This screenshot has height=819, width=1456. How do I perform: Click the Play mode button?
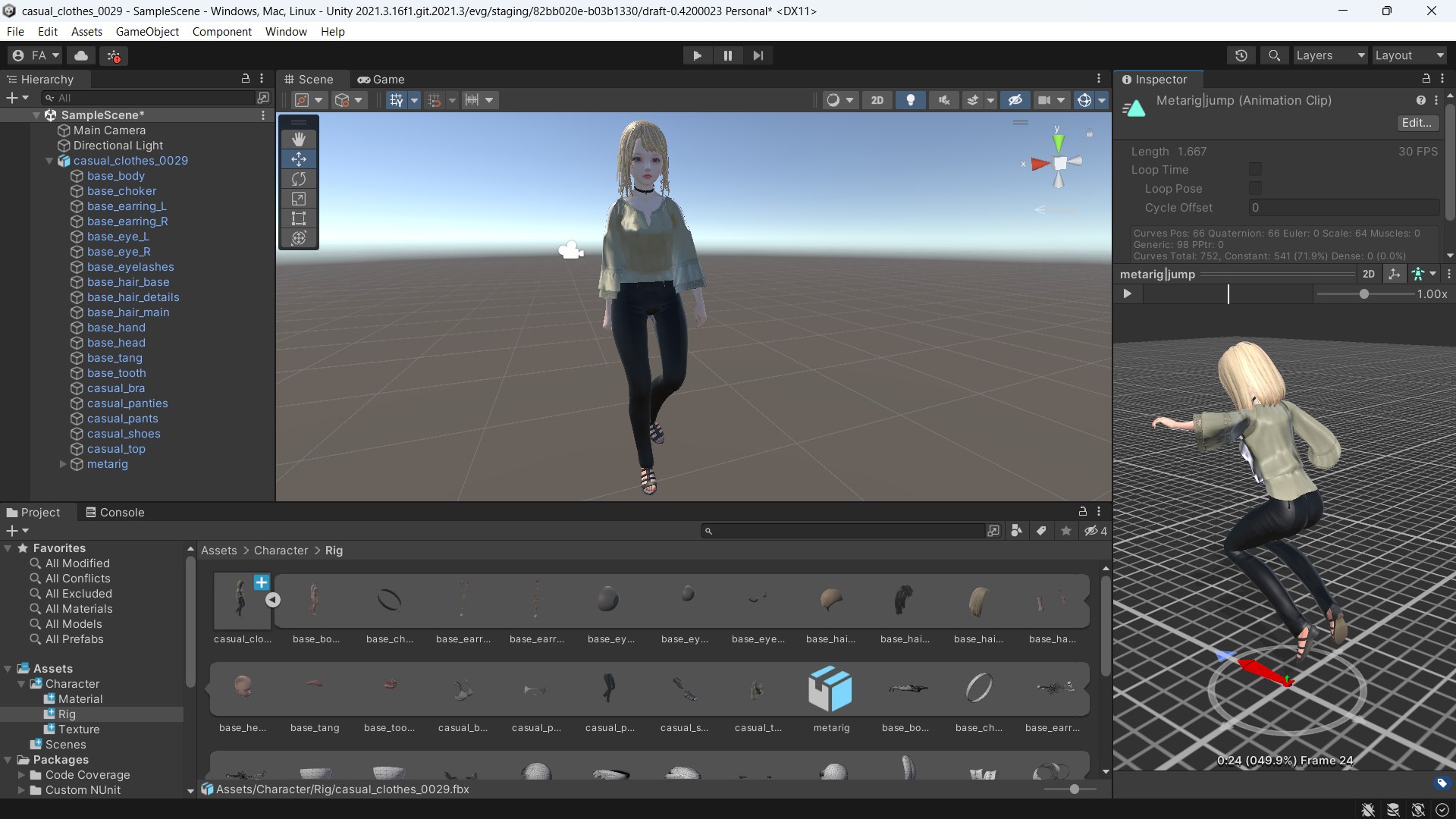point(697,55)
